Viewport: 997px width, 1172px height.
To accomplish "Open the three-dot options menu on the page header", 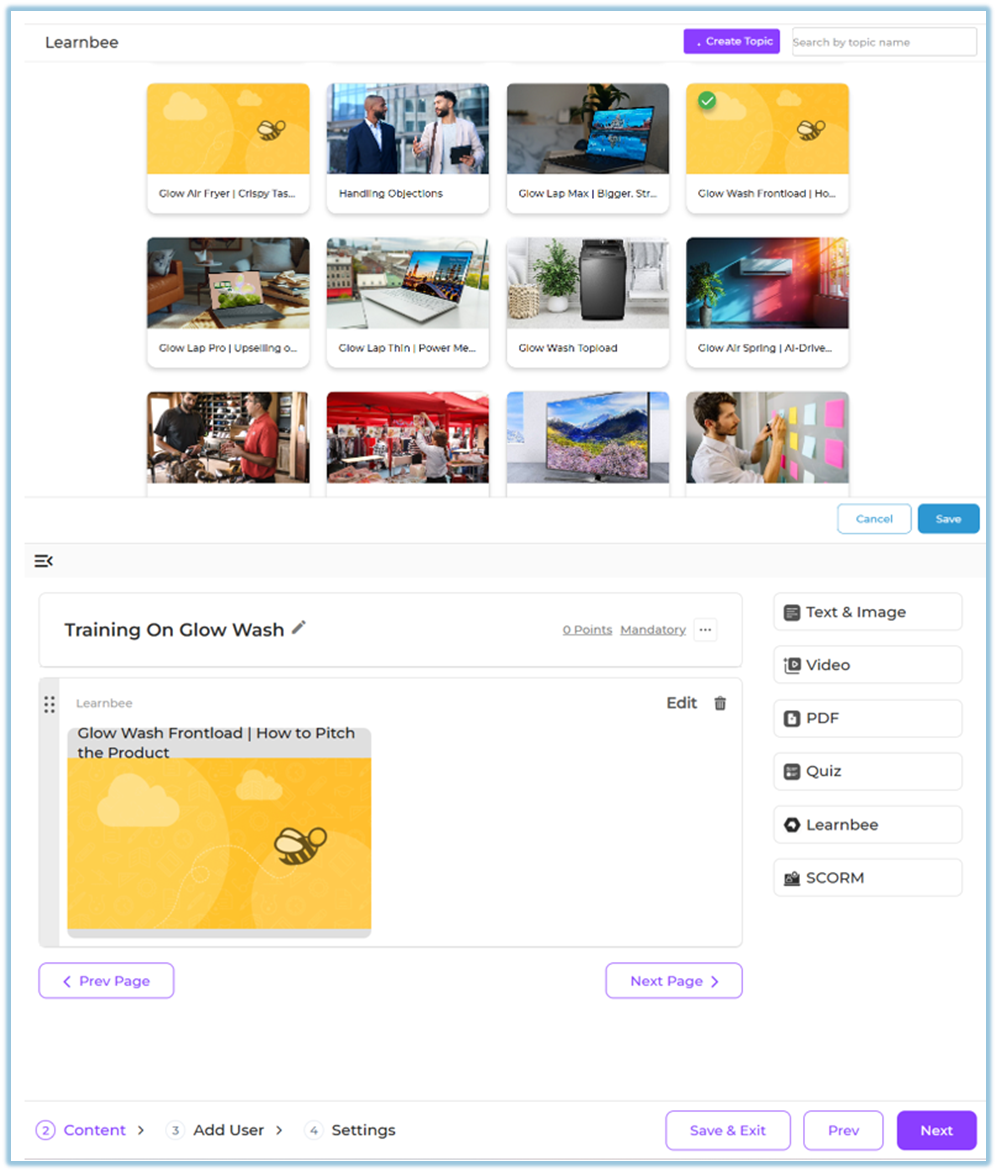I will 705,630.
